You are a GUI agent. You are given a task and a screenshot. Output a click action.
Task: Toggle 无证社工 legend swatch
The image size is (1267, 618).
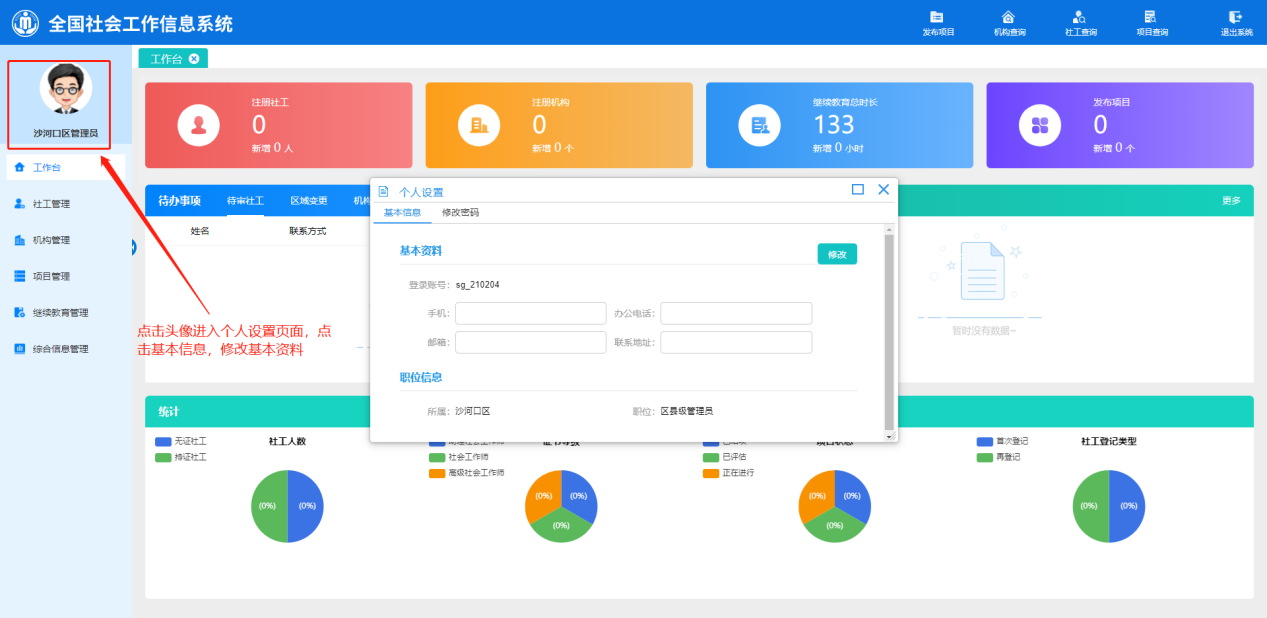pos(163,441)
